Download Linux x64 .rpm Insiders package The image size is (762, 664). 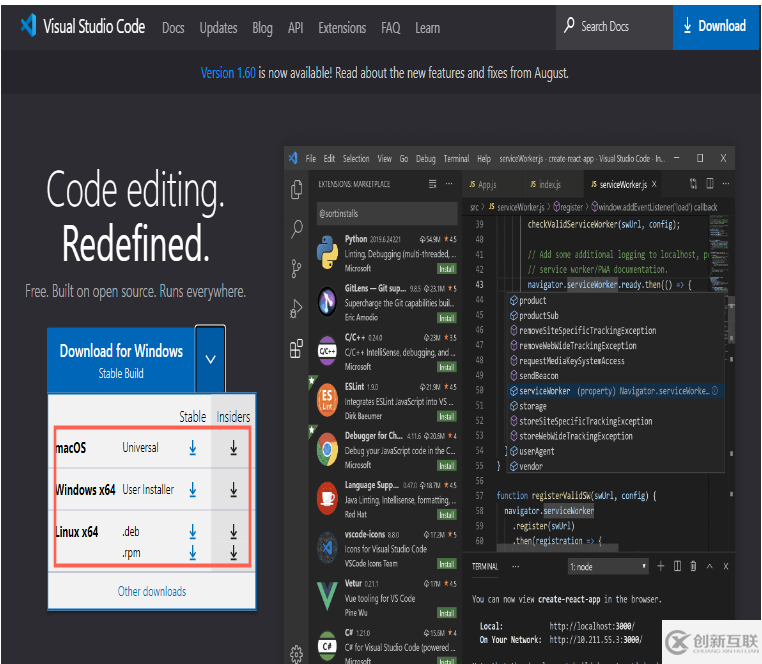(234, 553)
